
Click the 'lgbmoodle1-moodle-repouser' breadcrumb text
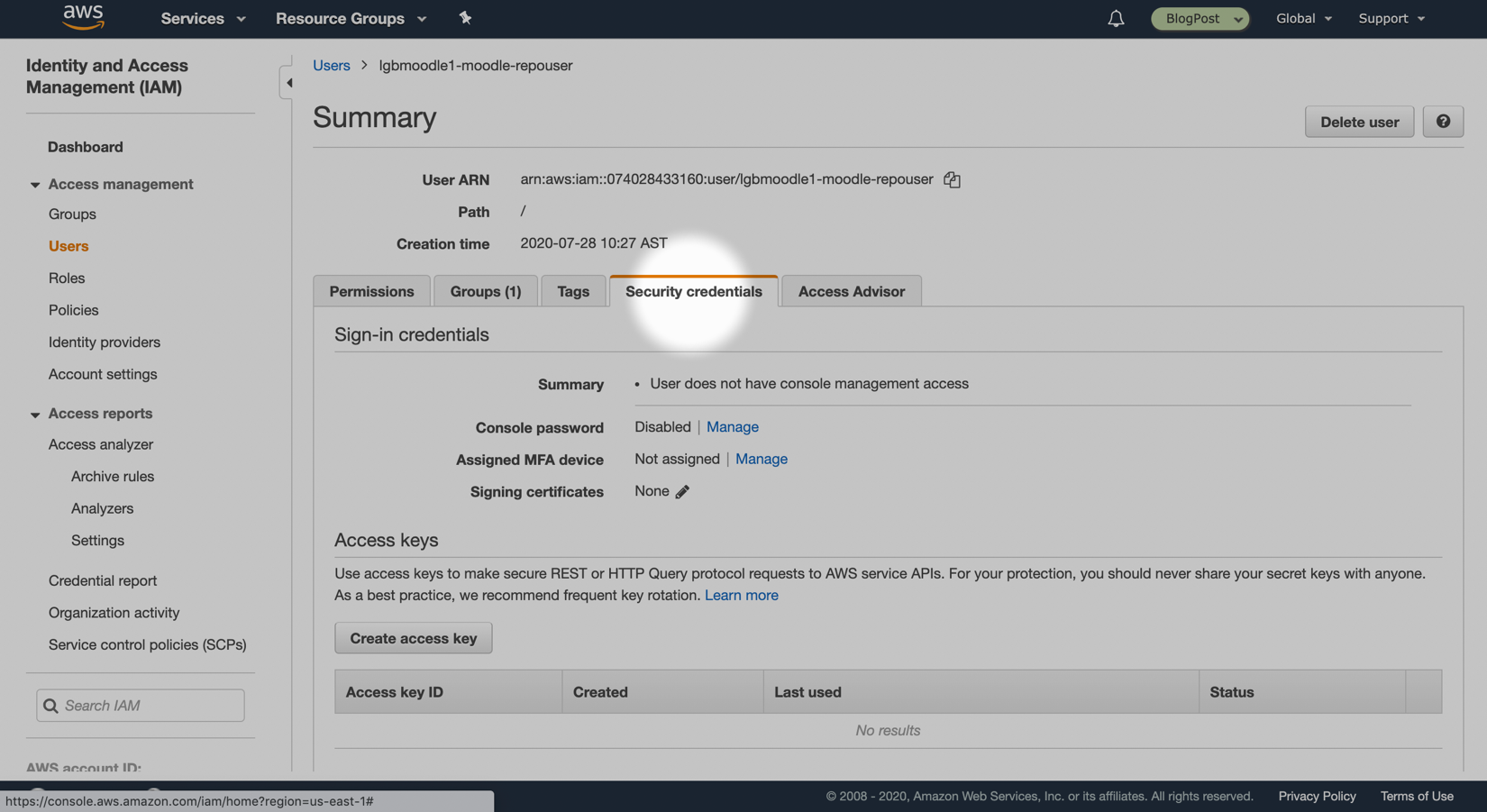(x=476, y=66)
